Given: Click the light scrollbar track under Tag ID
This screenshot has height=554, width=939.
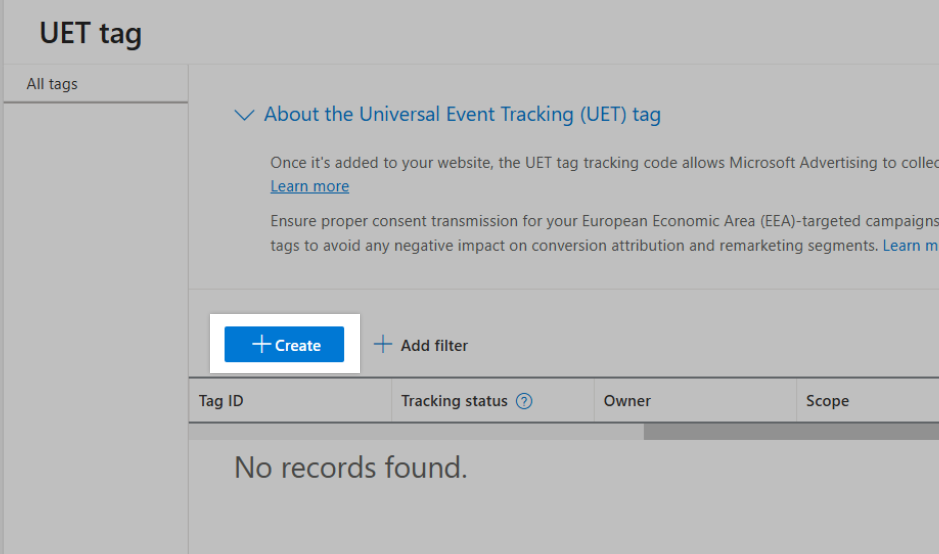Looking at the screenshot, I should click(x=416, y=432).
